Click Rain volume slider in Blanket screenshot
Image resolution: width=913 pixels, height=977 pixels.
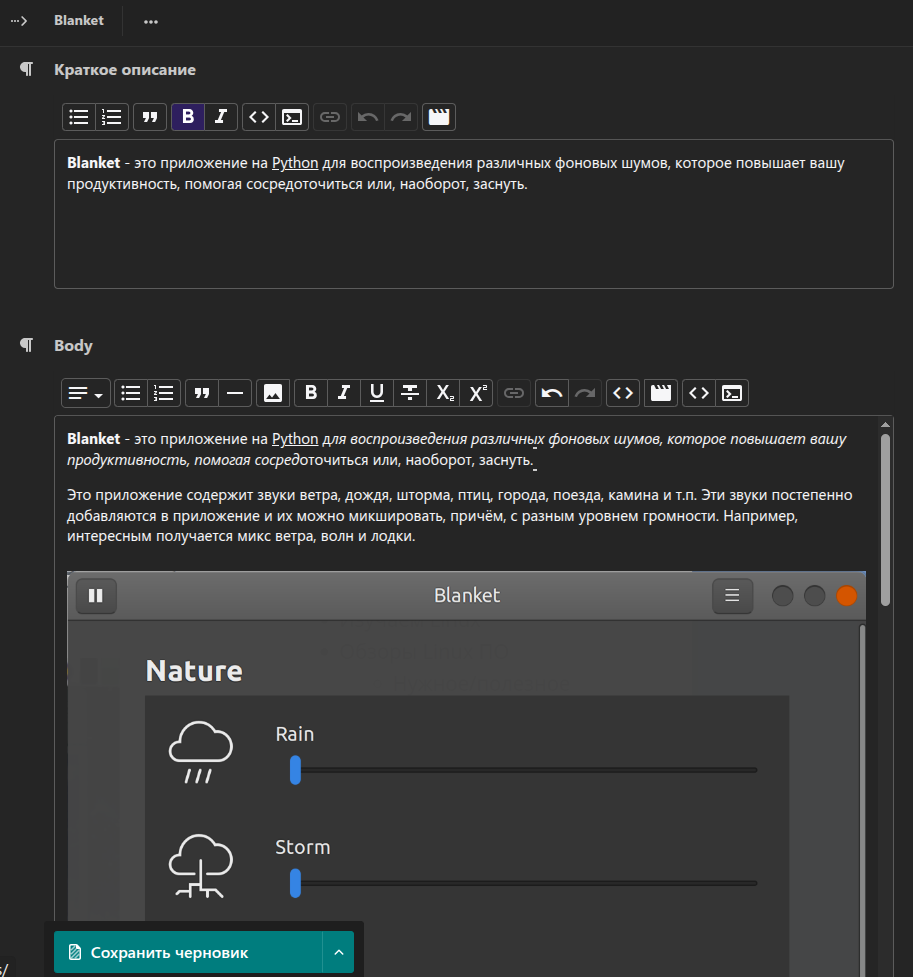523,770
